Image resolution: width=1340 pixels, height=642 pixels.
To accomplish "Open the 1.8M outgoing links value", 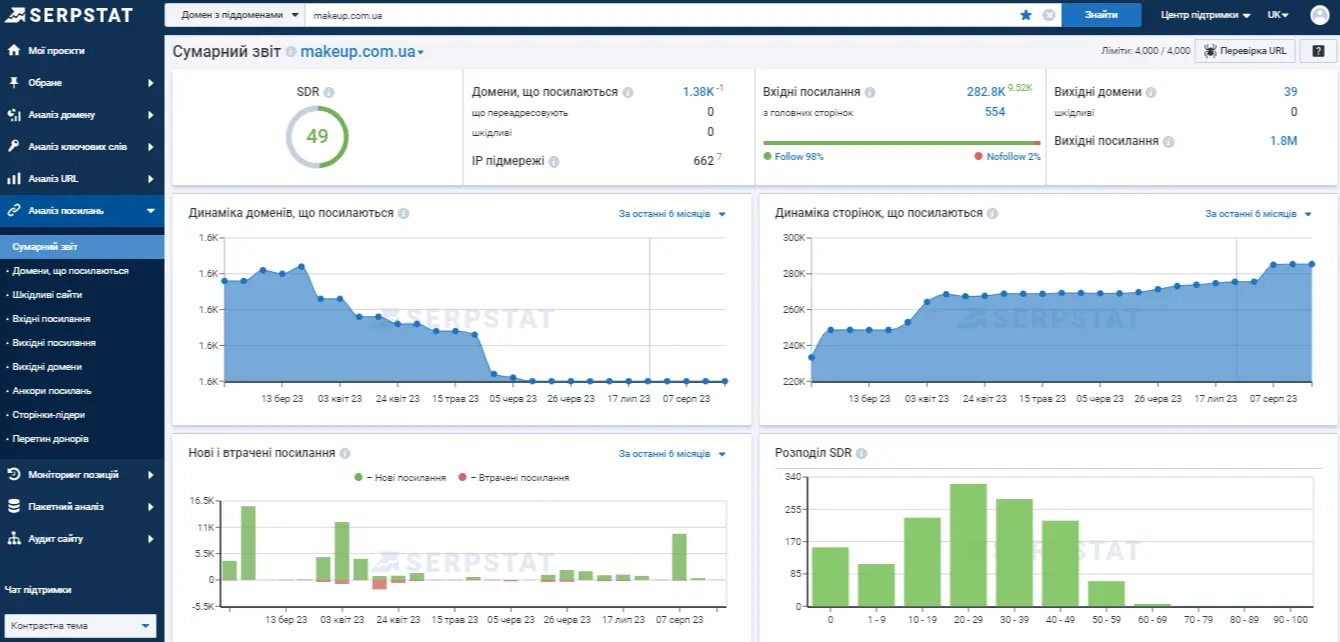I will coord(1283,141).
